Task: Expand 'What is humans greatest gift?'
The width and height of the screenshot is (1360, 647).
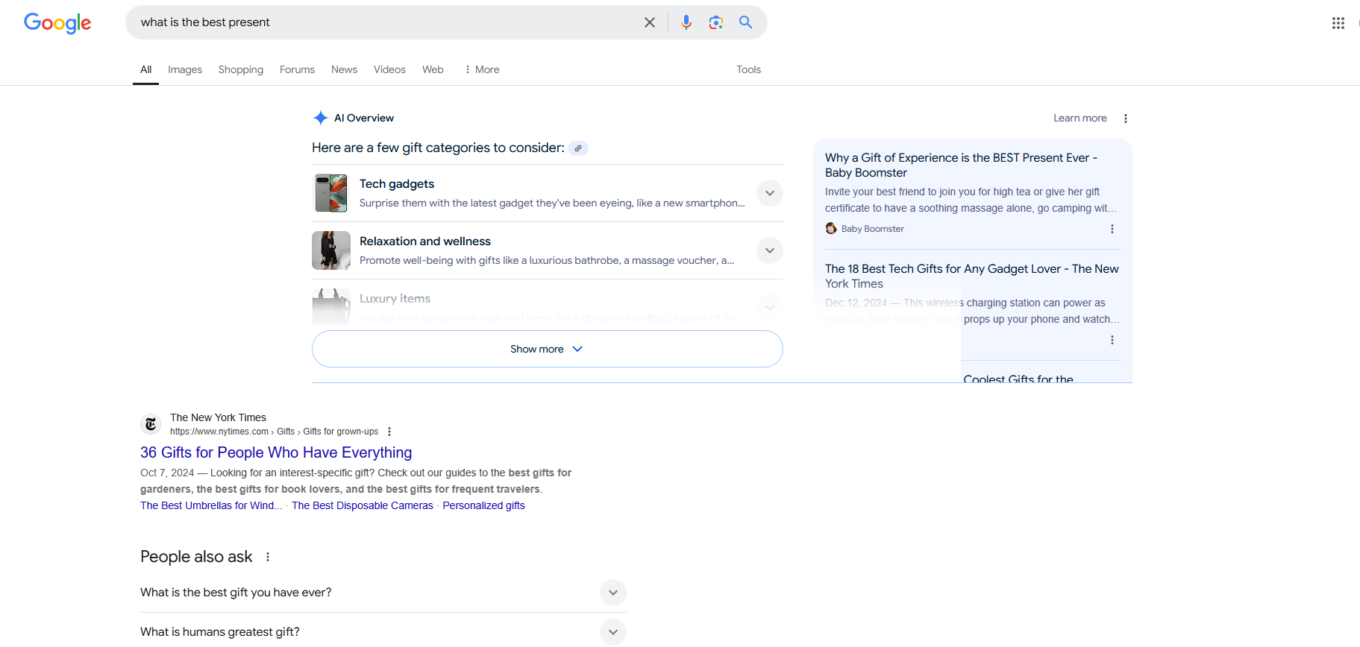Action: [x=612, y=631]
